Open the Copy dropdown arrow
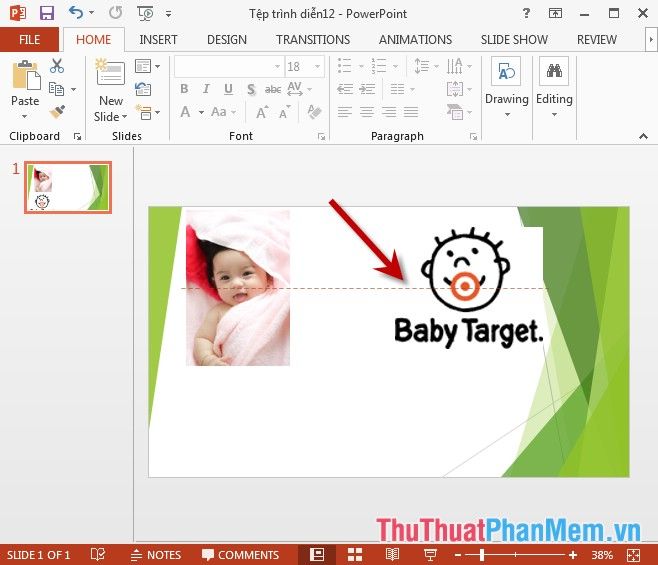The image size is (658, 565). pyautogui.click(x=73, y=89)
